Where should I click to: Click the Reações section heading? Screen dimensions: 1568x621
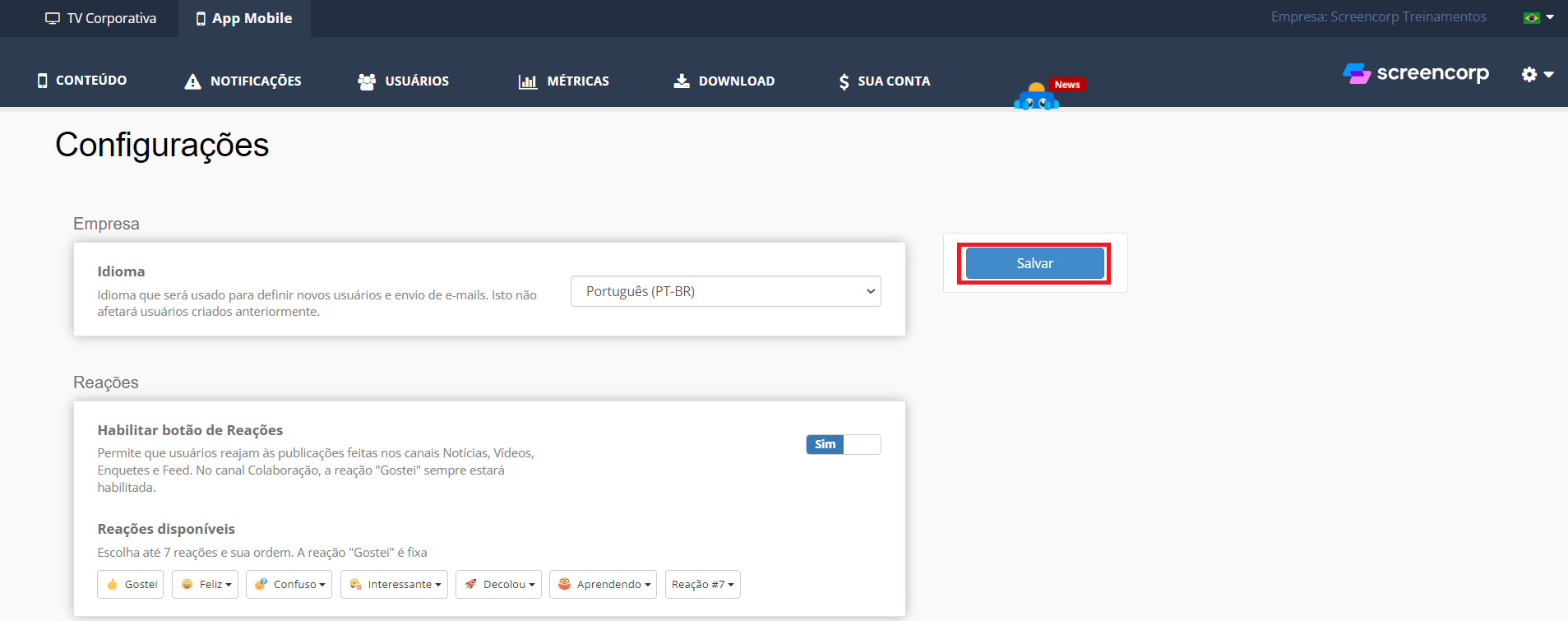(x=106, y=382)
